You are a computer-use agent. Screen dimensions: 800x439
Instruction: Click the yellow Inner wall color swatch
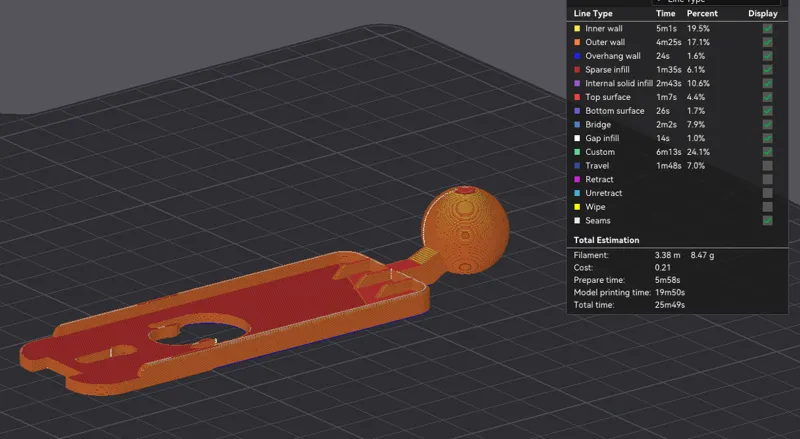tap(577, 29)
